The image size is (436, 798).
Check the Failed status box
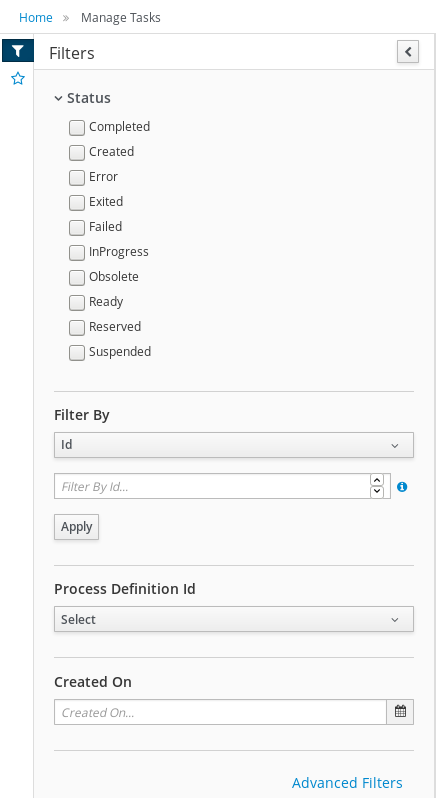pyautogui.click(x=77, y=227)
